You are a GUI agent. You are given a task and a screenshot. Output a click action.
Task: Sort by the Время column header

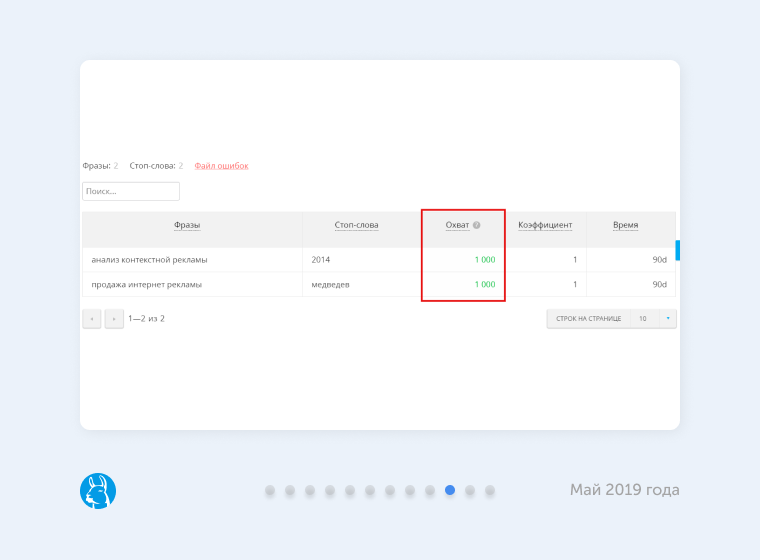coord(626,225)
